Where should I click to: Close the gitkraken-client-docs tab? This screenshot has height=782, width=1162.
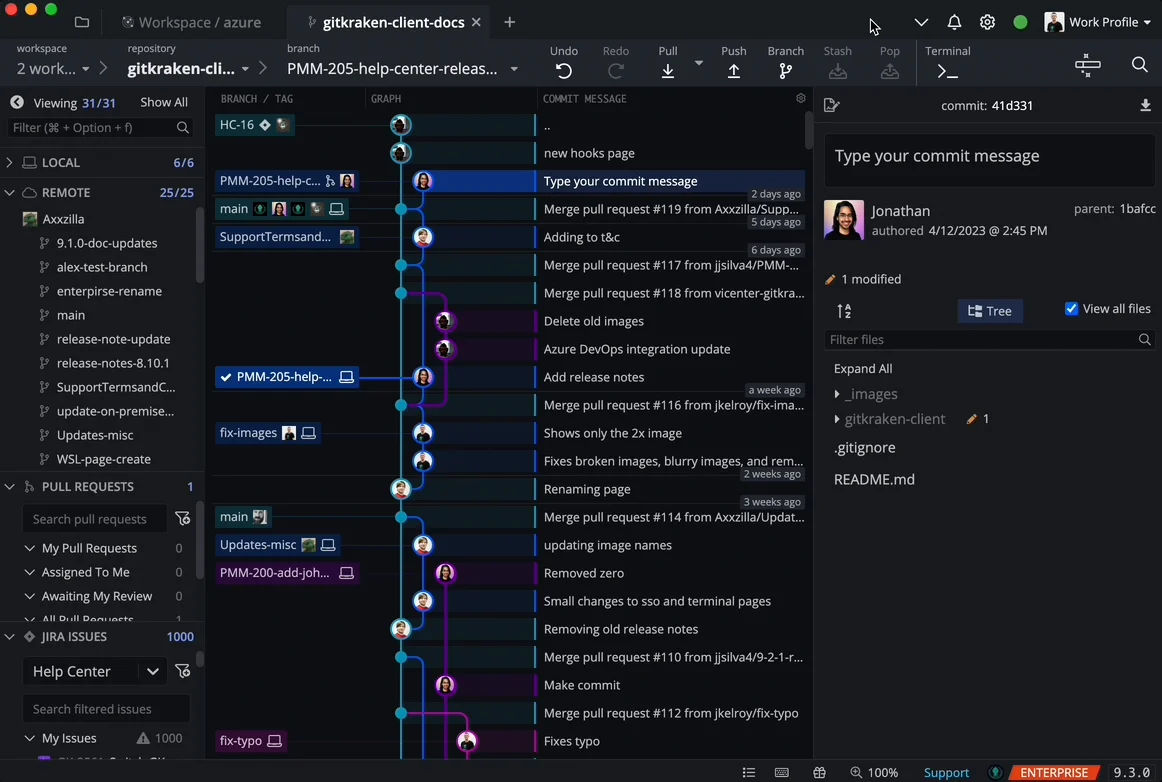tap(476, 22)
